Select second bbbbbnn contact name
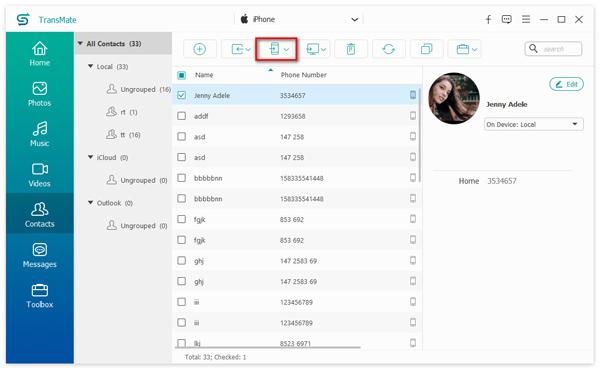This screenshot has height=370, width=600. coord(208,199)
